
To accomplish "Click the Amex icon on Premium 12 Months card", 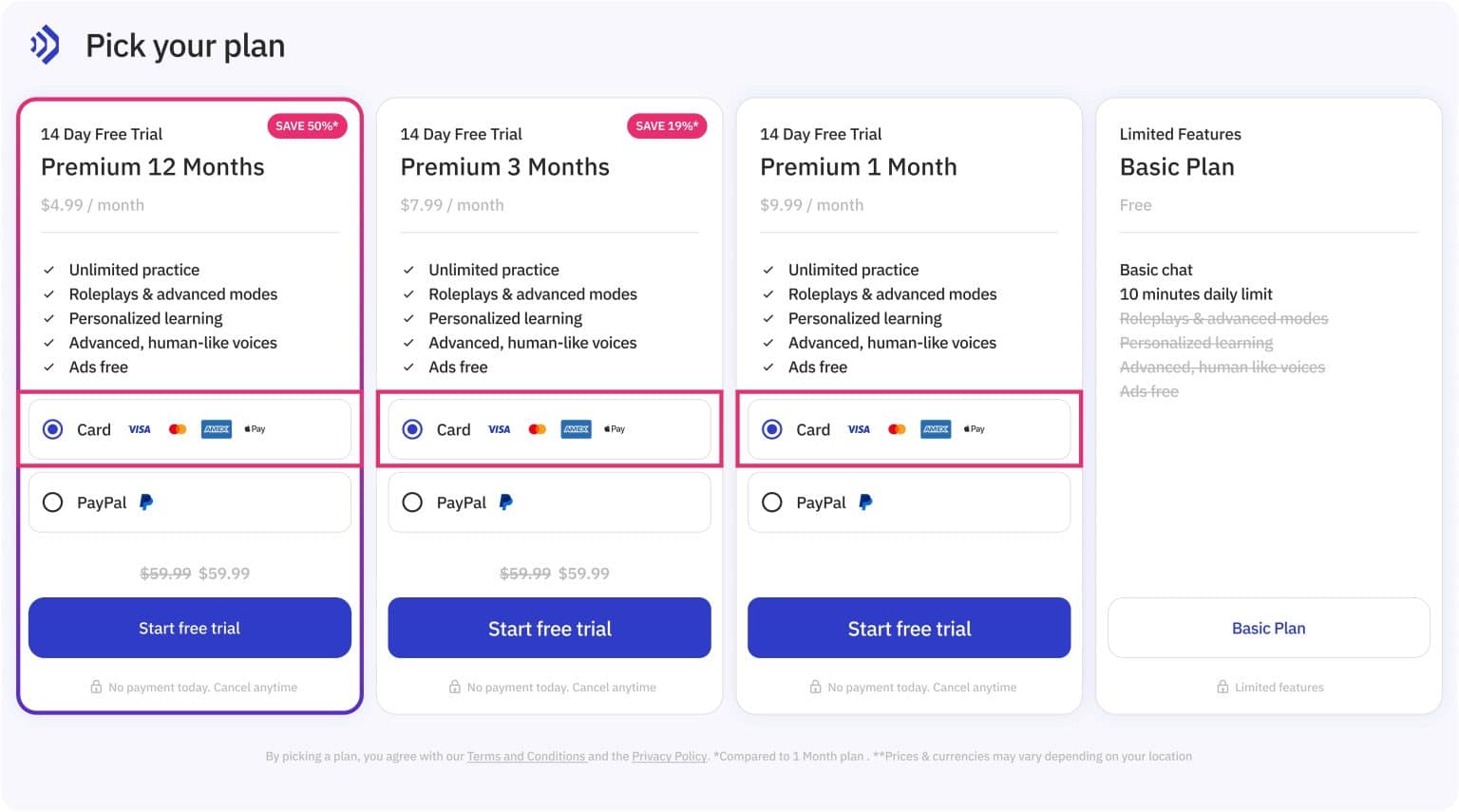I will pos(216,429).
